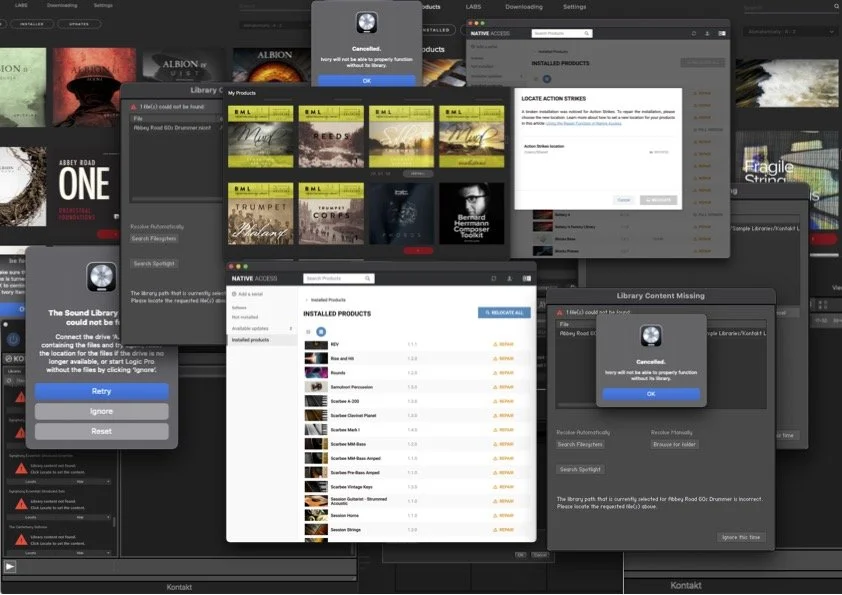Open Repair Function article link in Locate dialog
This screenshot has width=842, height=595.
(584, 124)
